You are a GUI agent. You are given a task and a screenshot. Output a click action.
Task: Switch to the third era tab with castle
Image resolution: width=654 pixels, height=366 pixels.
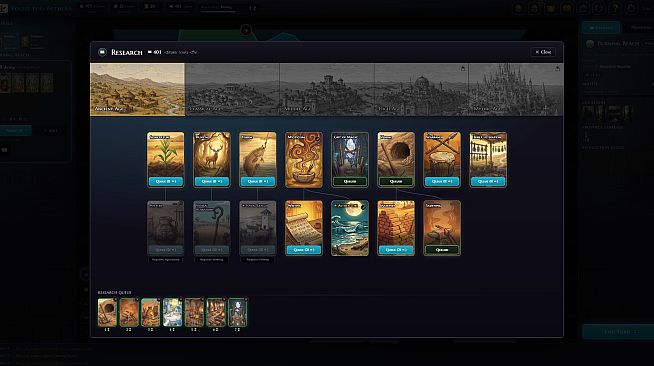pos(327,90)
